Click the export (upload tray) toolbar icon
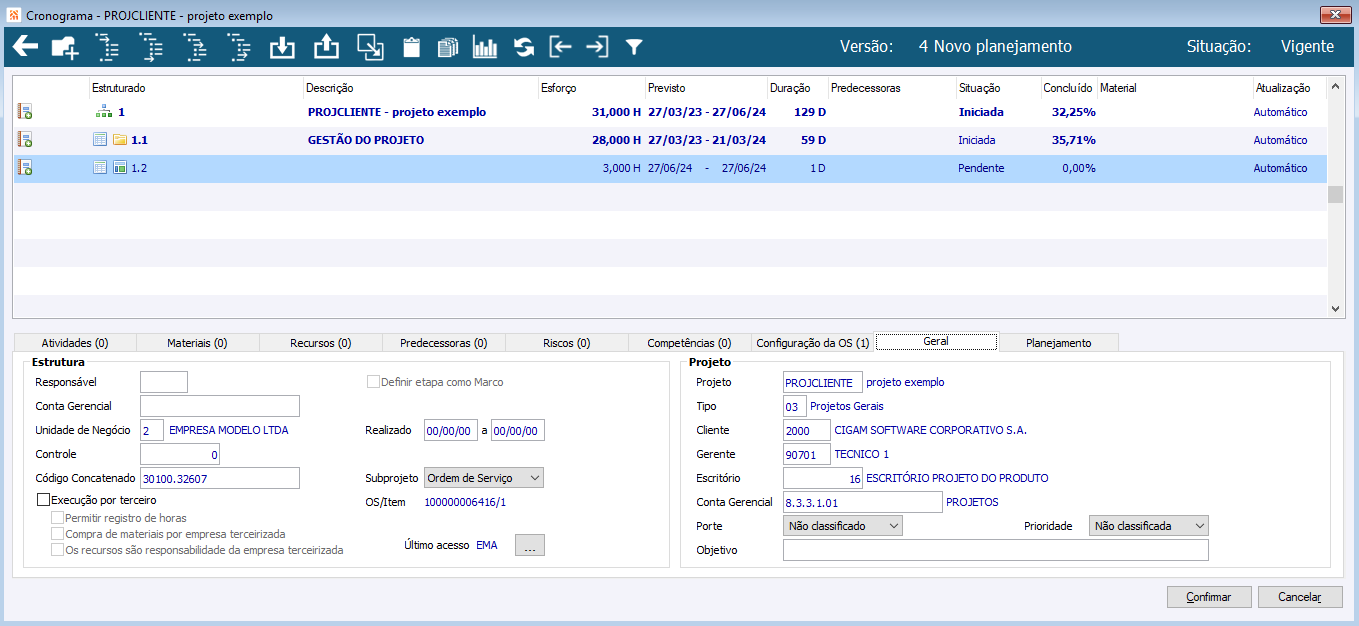 pos(327,47)
